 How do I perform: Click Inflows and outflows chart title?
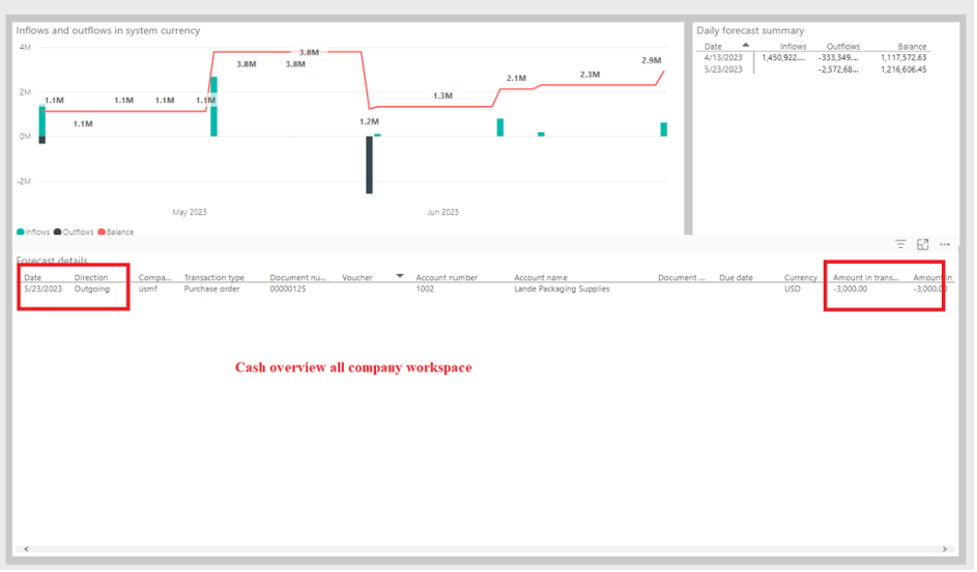tap(108, 30)
